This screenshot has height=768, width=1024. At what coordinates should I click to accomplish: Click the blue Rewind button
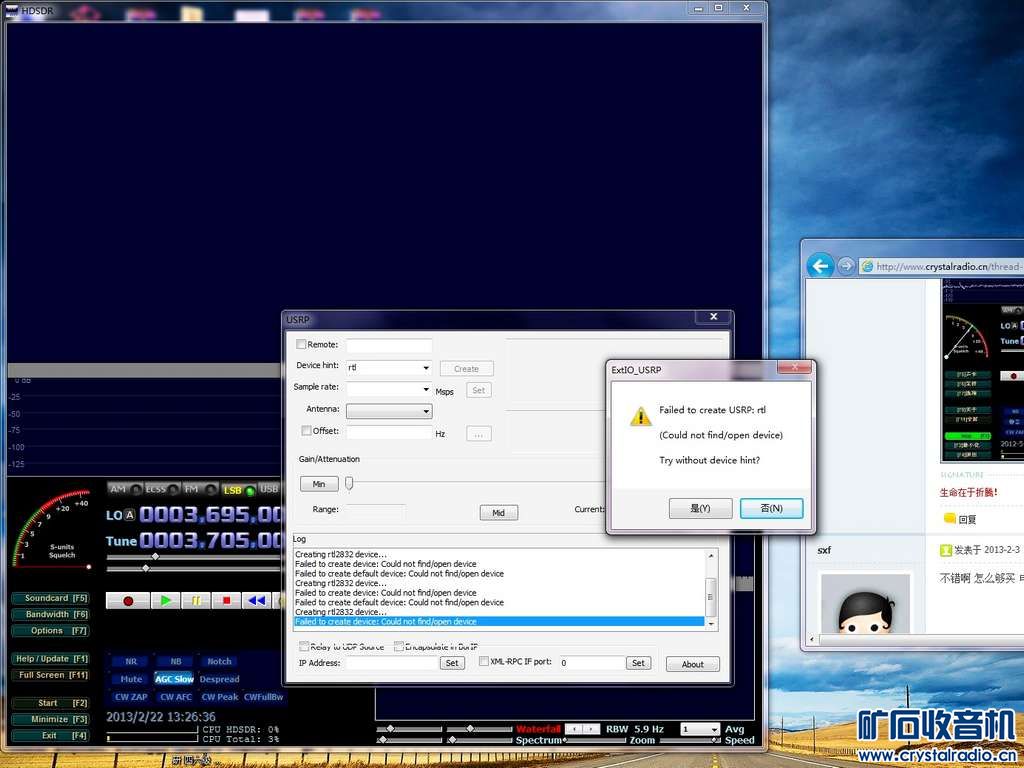[257, 601]
